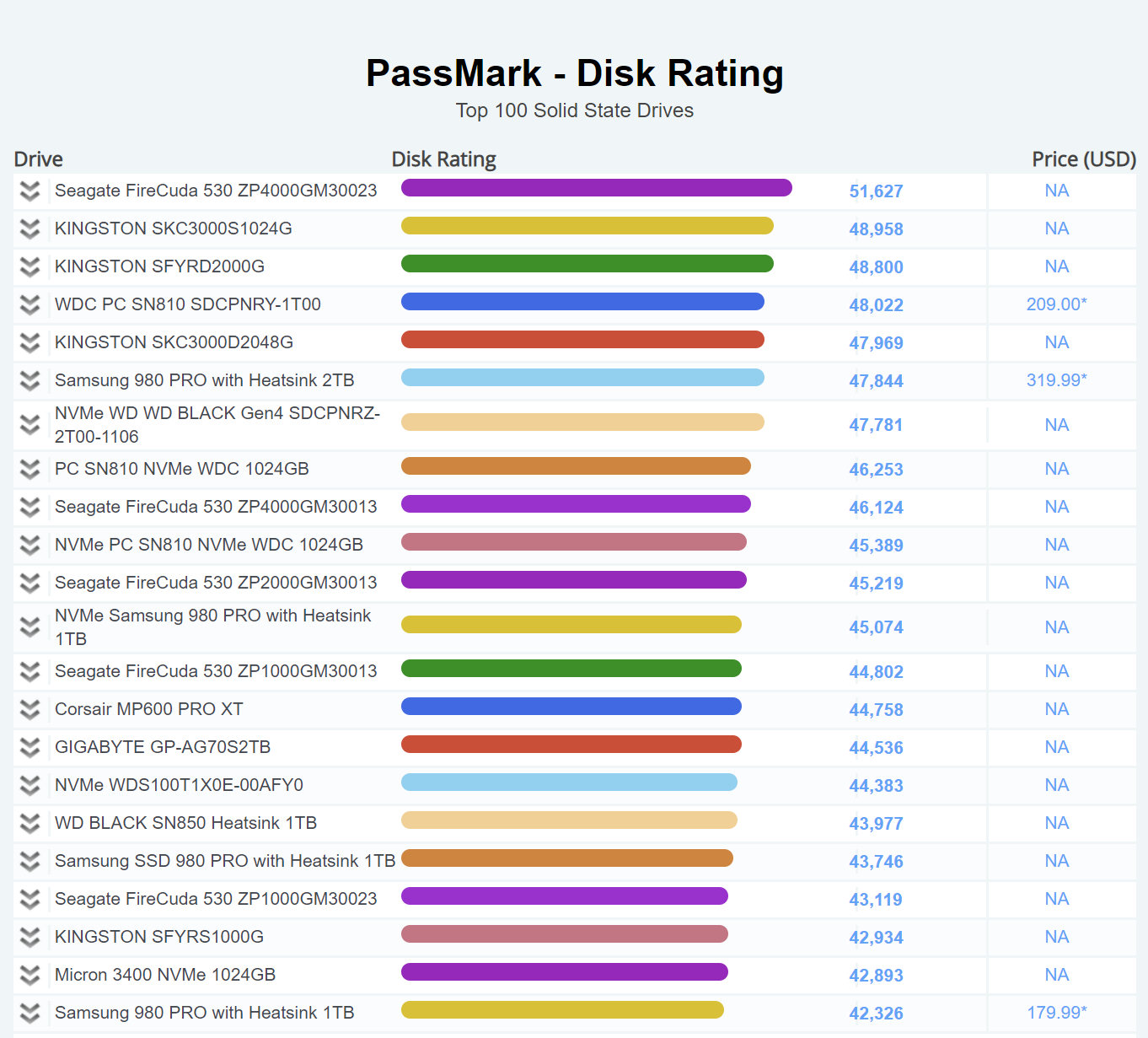Click the chevron icon for Micron 3400 NVMe 1024GB
This screenshot has width=1148, height=1038.
30,976
